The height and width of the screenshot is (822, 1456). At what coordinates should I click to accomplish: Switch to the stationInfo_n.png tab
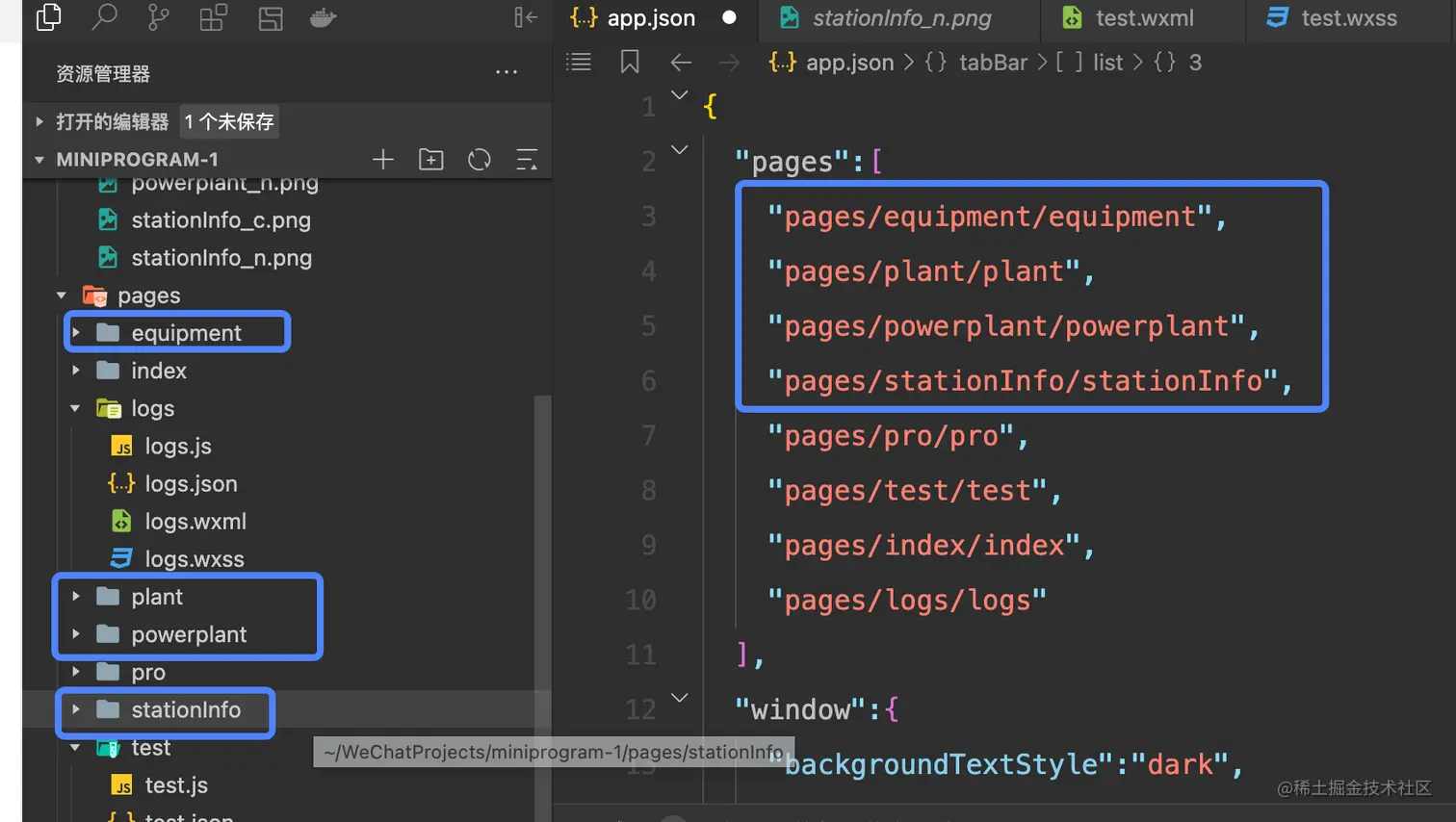click(899, 18)
